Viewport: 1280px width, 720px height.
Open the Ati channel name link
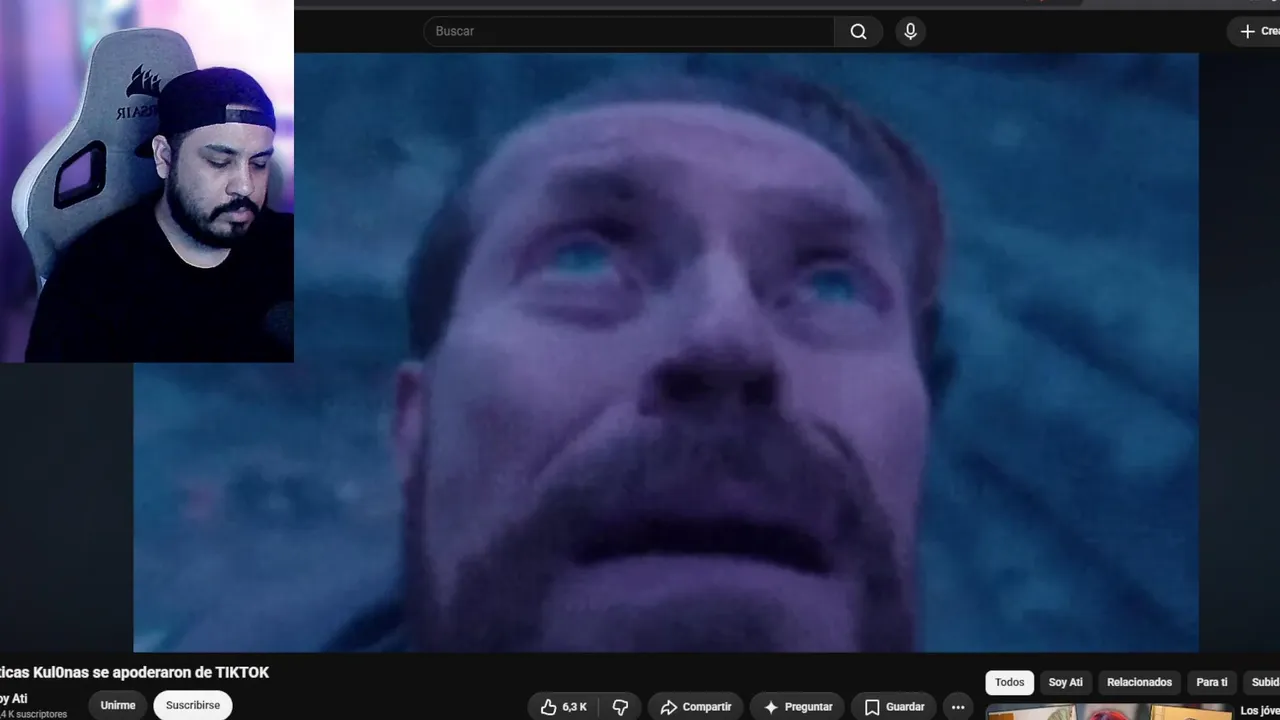pos(14,698)
